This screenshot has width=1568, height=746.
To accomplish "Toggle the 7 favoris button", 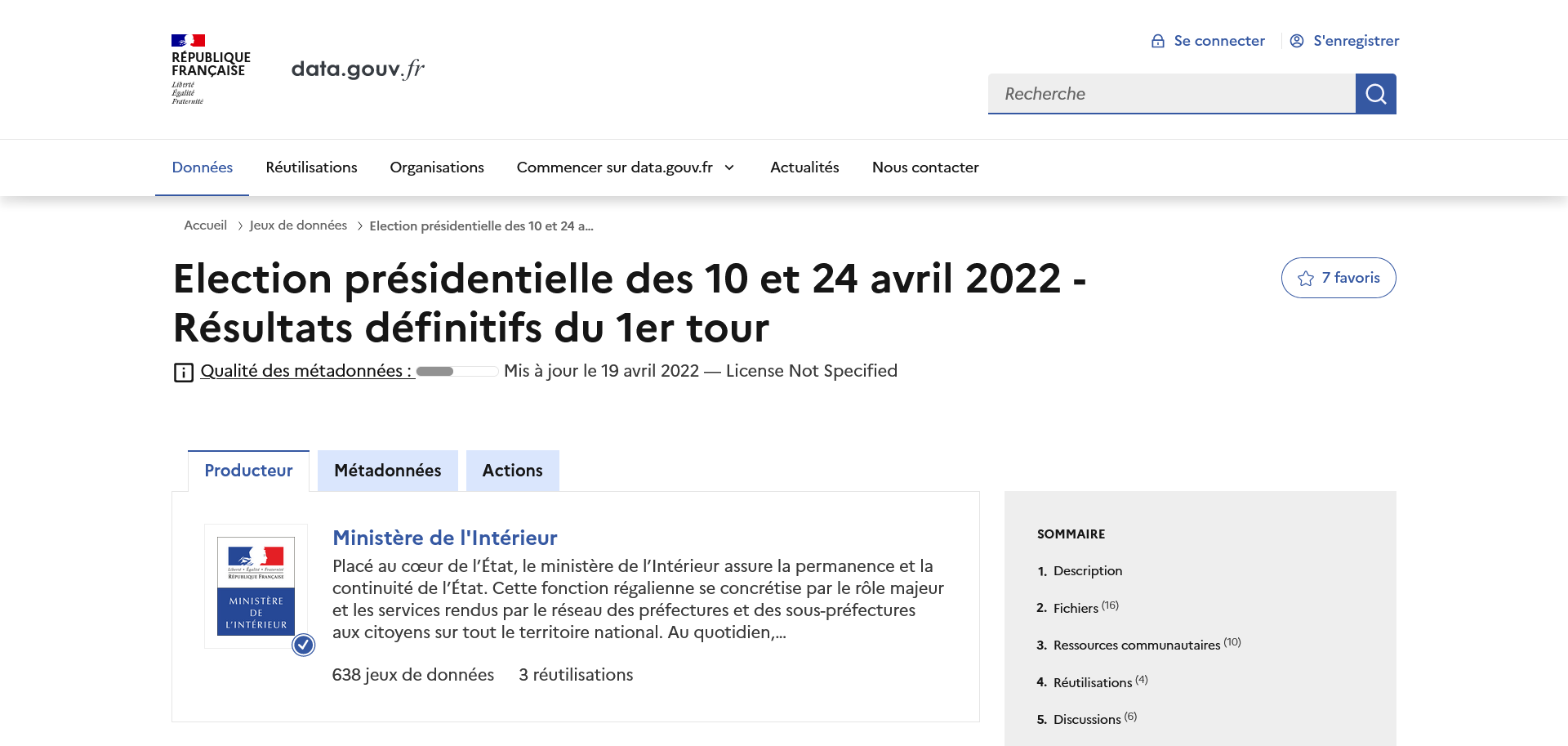I will tap(1339, 278).
